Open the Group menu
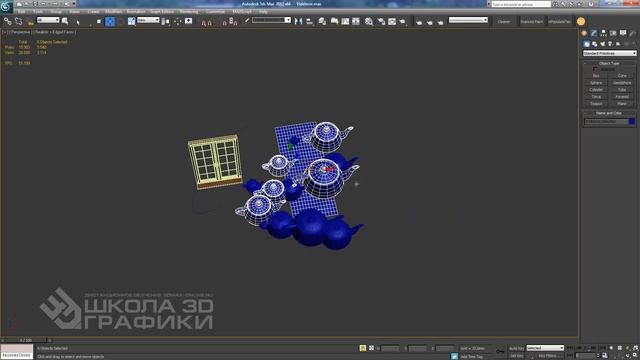The image size is (640, 360). click(x=56, y=11)
